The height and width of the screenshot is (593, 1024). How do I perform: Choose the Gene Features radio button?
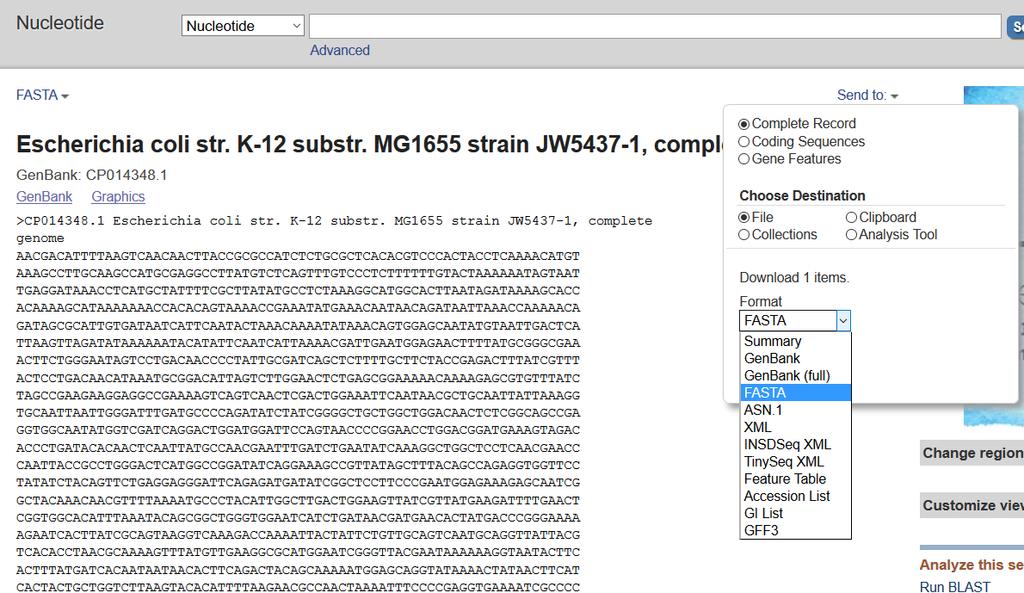pyautogui.click(x=744, y=159)
